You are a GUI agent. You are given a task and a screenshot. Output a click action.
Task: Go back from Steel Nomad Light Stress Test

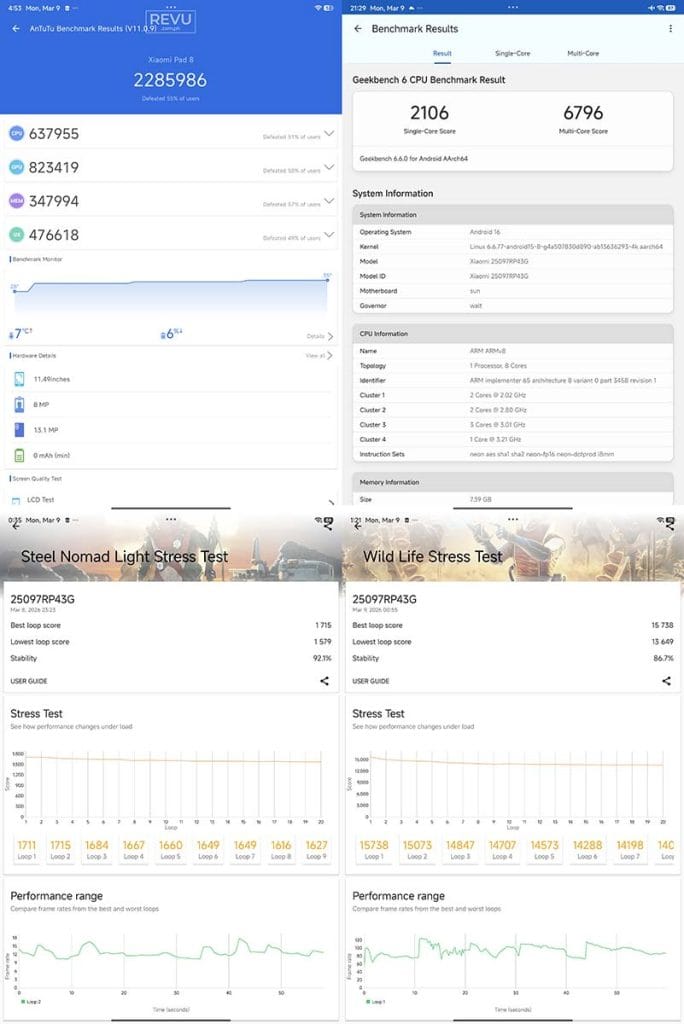15,526
